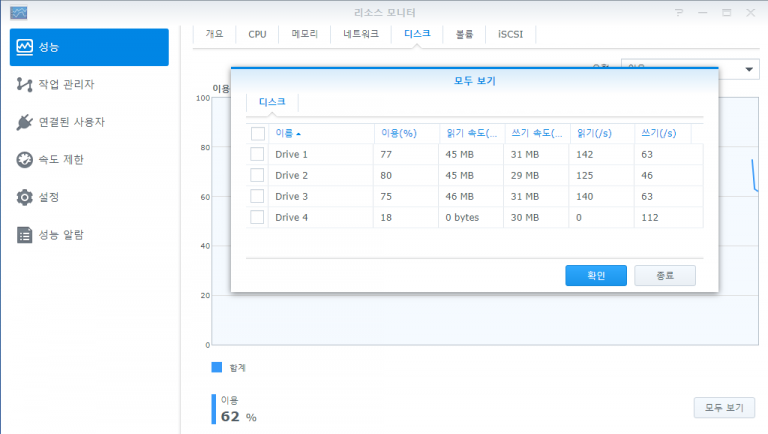The height and width of the screenshot is (434, 768).
Task: Toggle the select-all checkbox in table header
Action: point(258,133)
